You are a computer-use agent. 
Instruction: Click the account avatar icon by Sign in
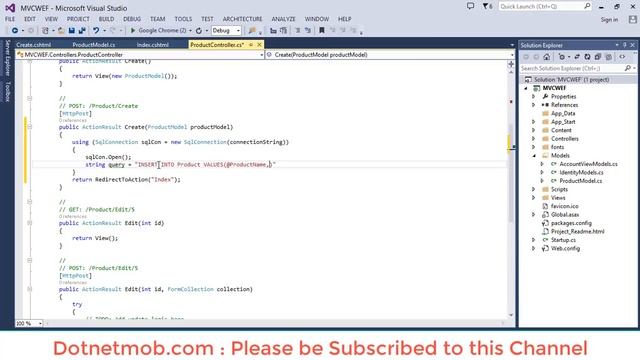click(x=632, y=19)
